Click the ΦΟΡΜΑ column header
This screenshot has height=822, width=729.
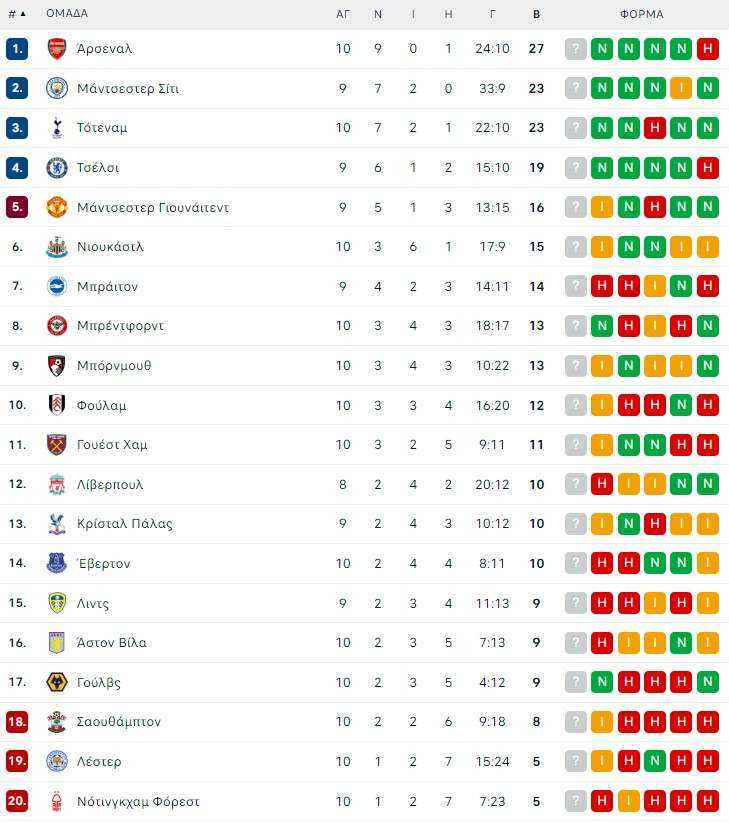[642, 14]
